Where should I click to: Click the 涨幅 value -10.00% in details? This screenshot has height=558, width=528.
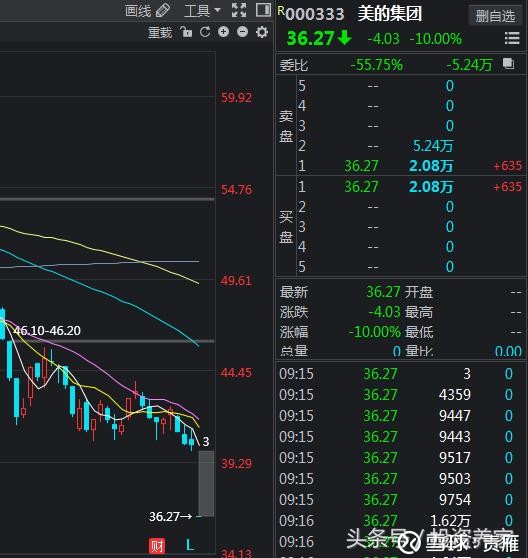(375, 332)
